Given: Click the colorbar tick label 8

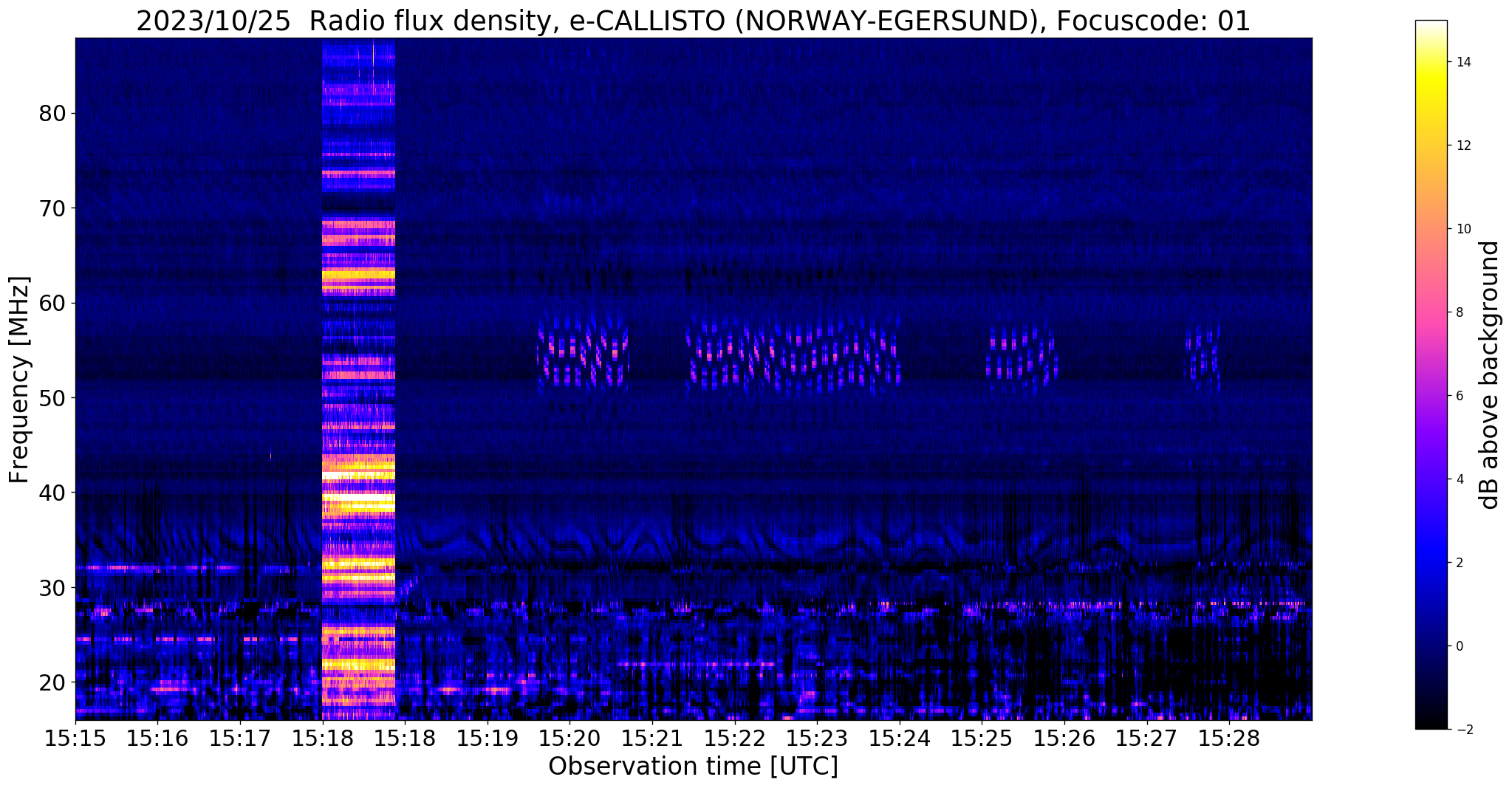Looking at the screenshot, I should (1459, 312).
